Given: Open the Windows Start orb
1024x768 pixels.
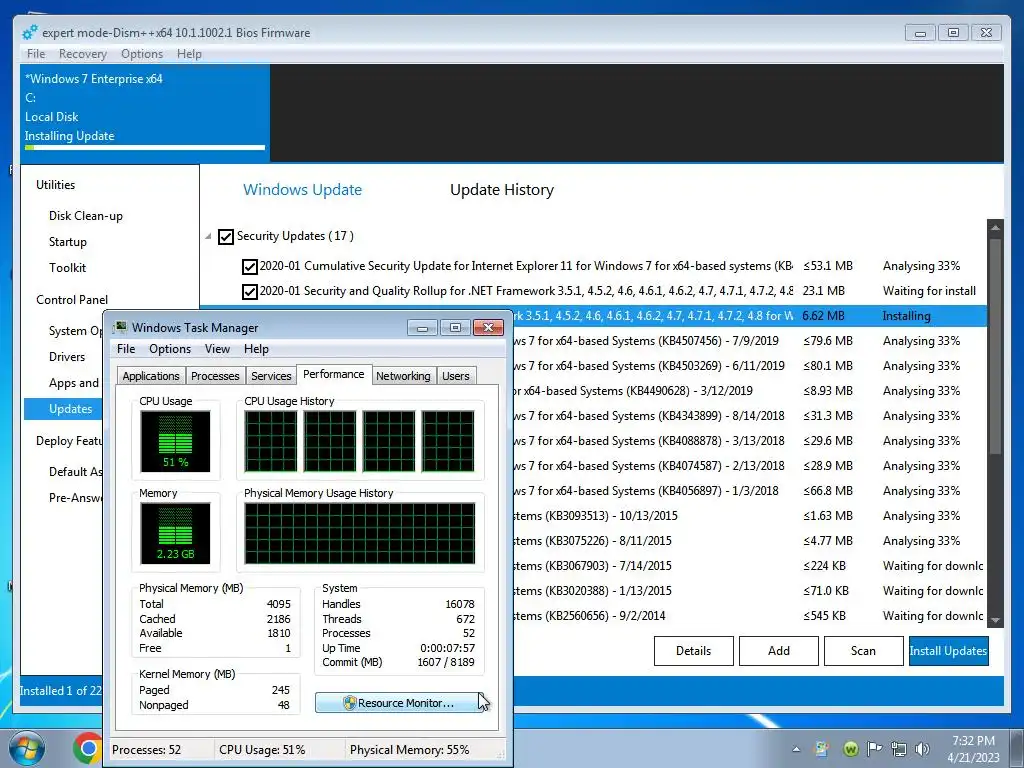Looking at the screenshot, I should coord(26,748).
